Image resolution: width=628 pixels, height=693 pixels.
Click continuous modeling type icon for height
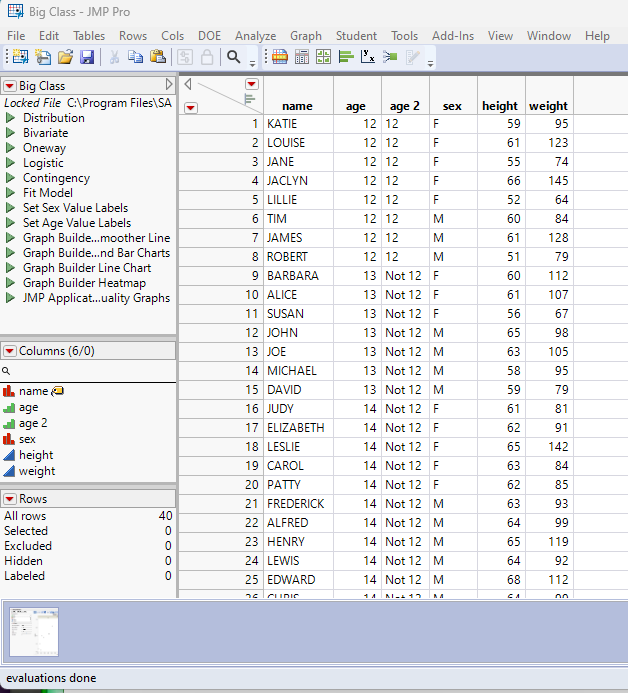pyautogui.click(x=9, y=455)
